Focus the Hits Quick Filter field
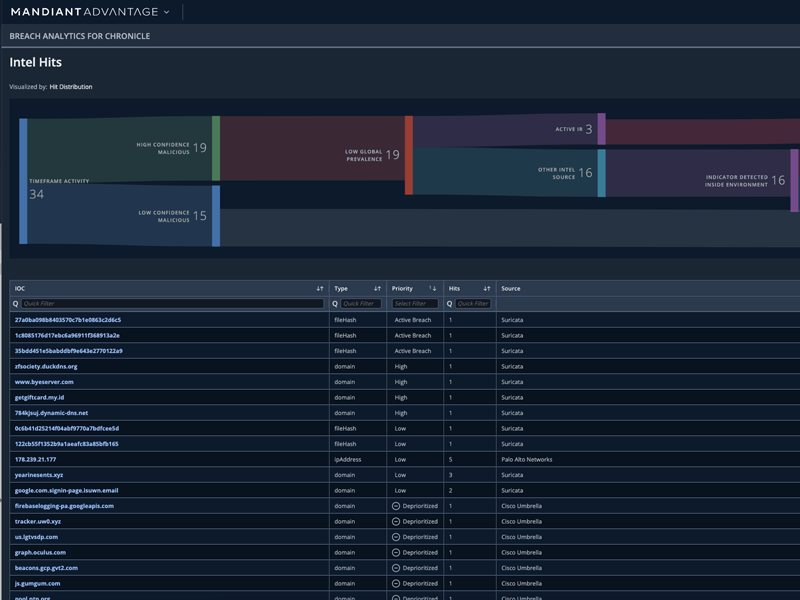Screen dimensions: 800x600 point(473,304)
